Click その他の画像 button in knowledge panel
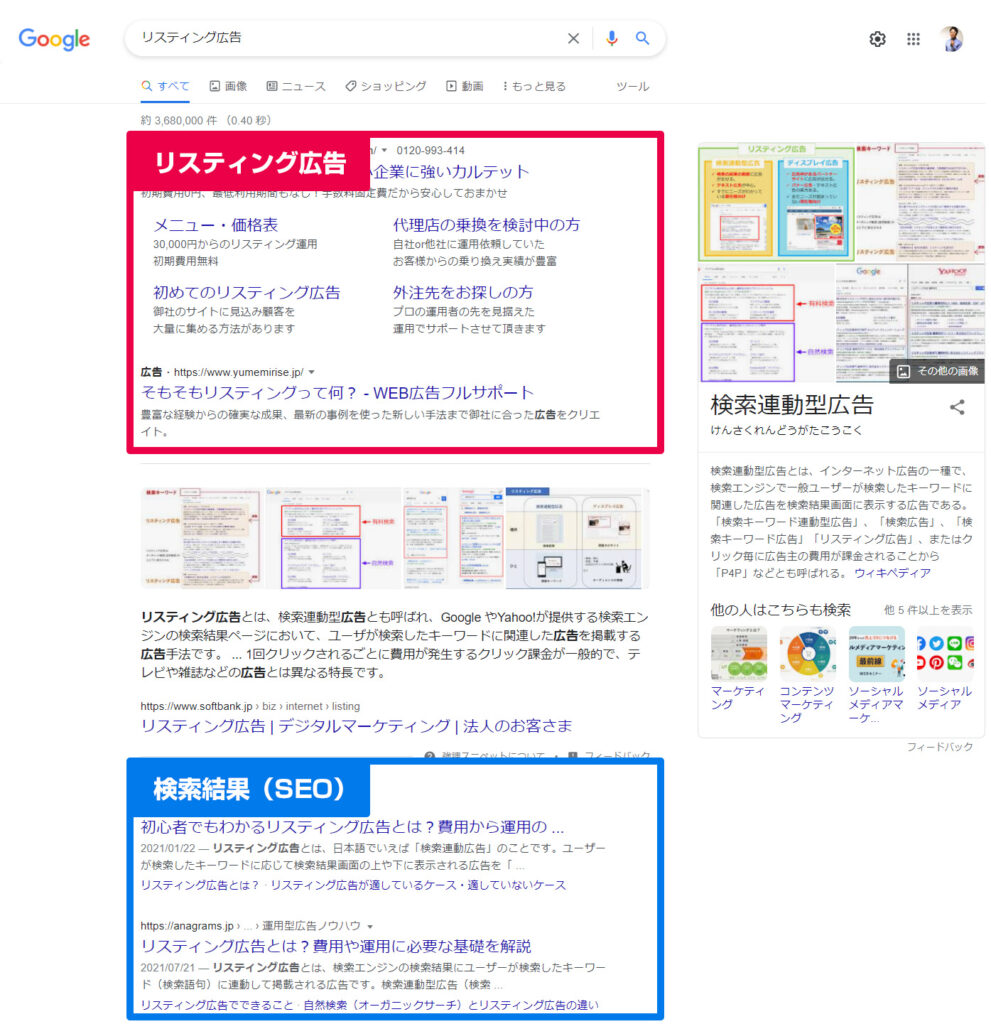991x1024 pixels. pos(937,371)
